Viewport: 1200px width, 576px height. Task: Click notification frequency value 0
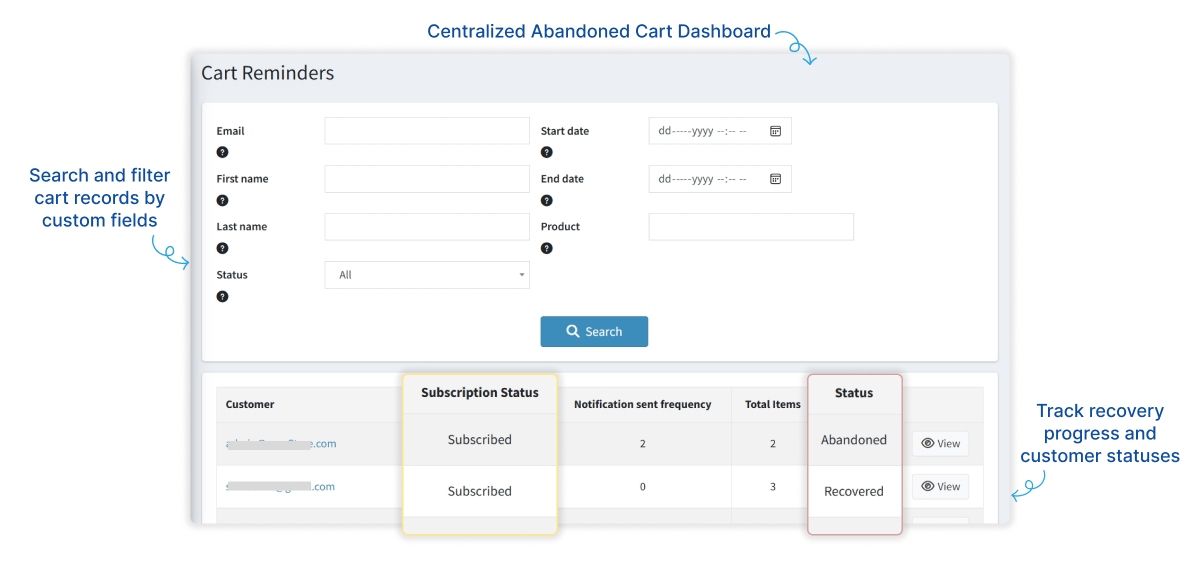[642, 487]
